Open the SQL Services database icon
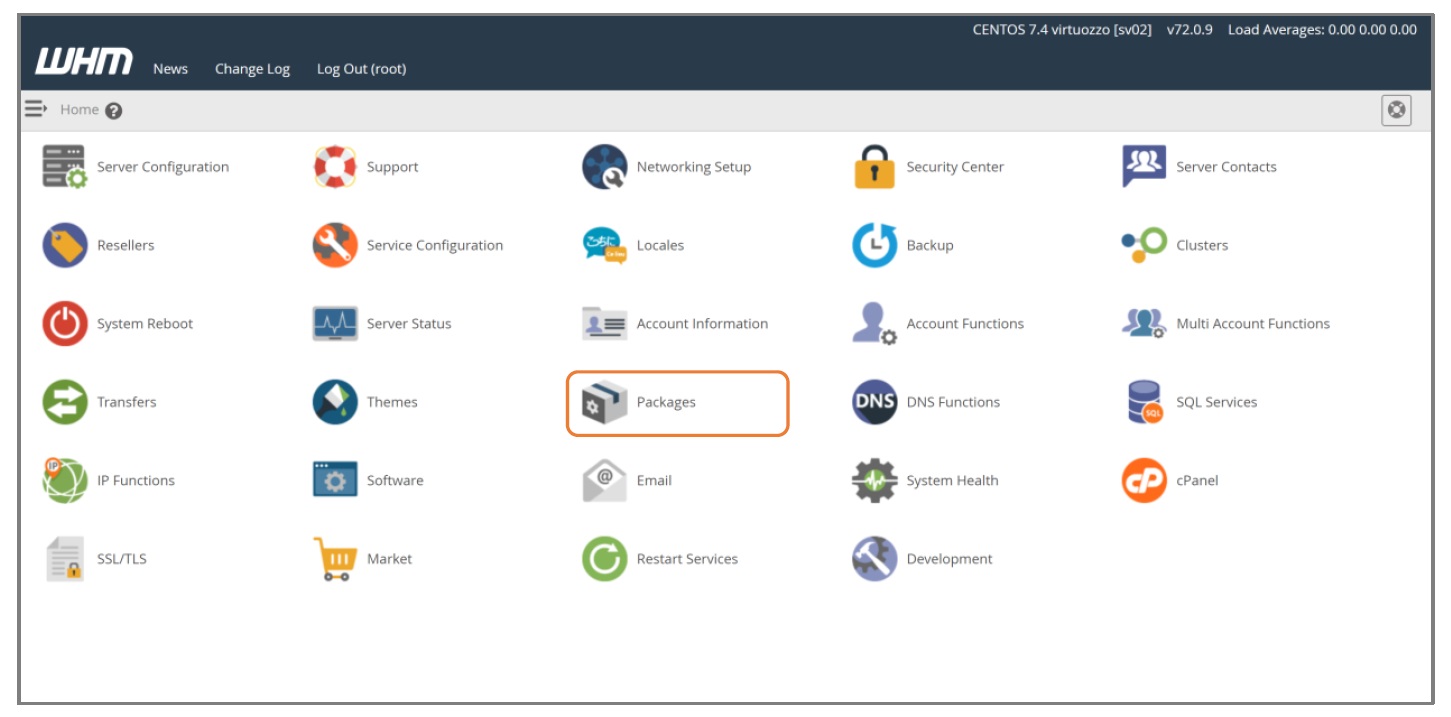Viewport: 1451px width, 717px height. point(1144,402)
